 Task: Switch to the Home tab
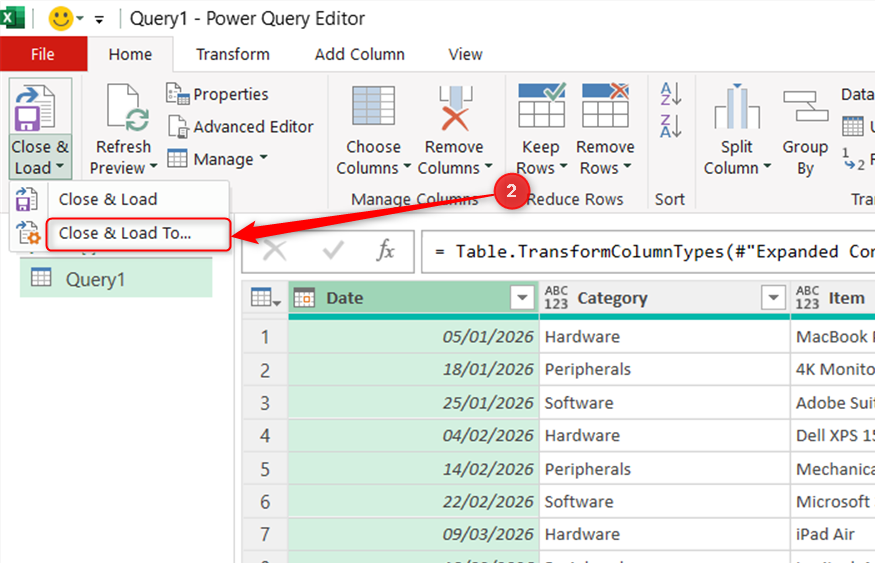[130, 54]
